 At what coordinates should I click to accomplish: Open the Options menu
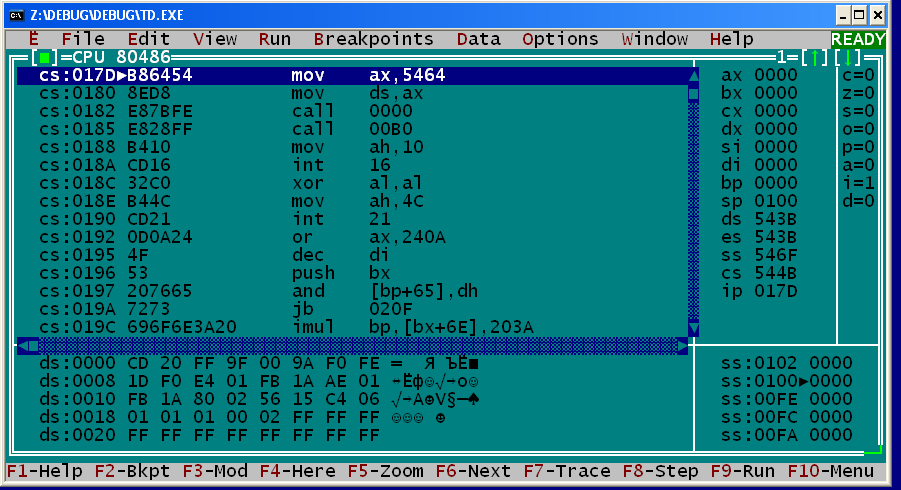pos(560,39)
